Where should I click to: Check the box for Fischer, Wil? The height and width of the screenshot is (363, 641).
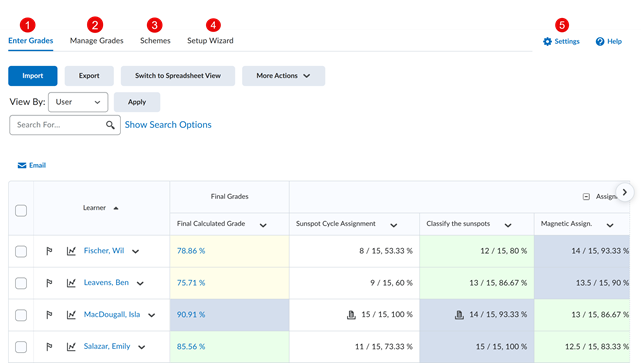click(x=21, y=251)
